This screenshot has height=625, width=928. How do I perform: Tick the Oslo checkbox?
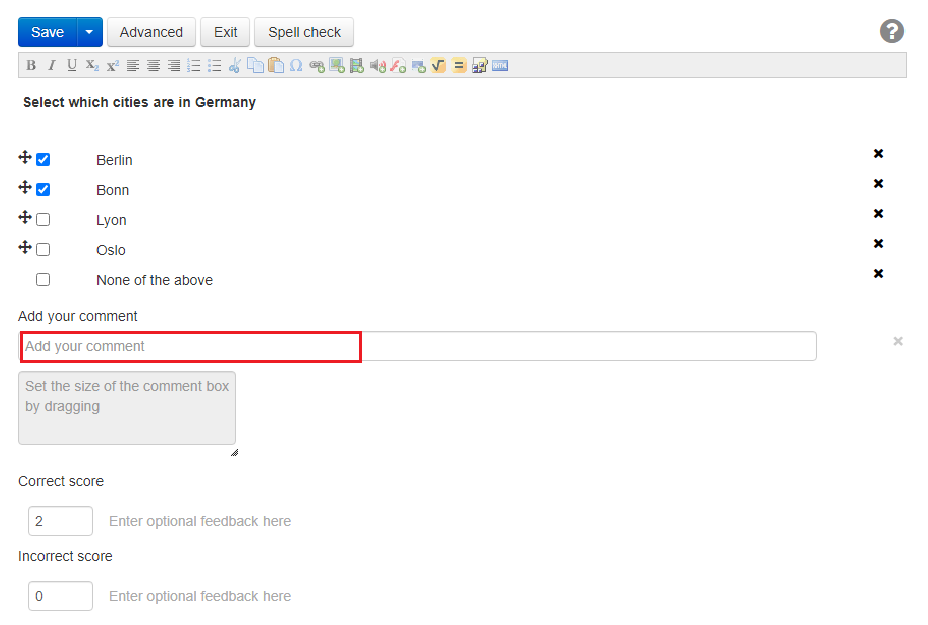coord(43,249)
